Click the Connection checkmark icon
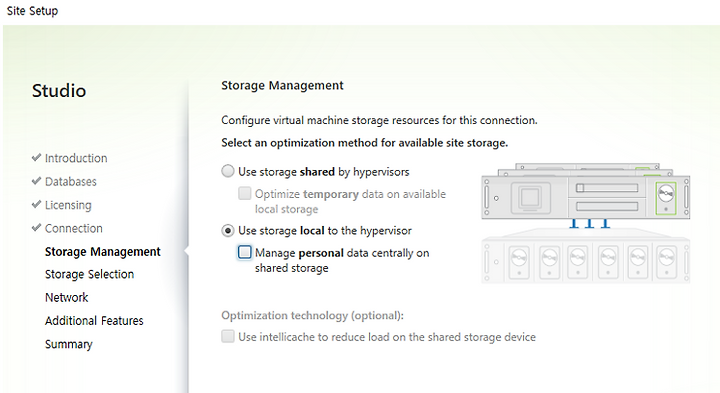The image size is (720, 393). (x=36, y=228)
